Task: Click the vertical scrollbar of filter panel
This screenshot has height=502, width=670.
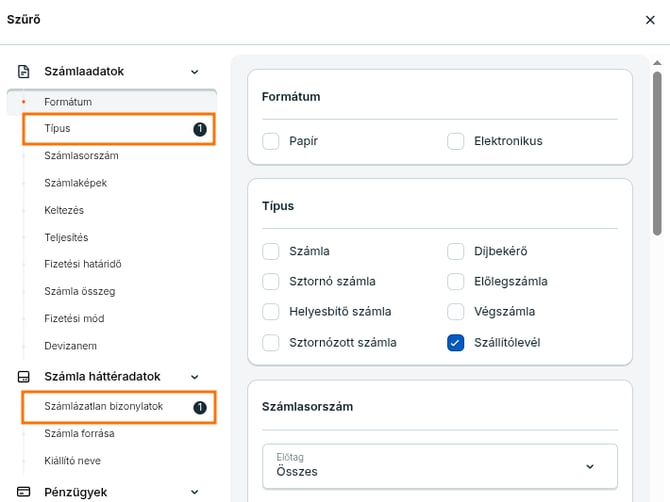Action: [x=657, y=150]
